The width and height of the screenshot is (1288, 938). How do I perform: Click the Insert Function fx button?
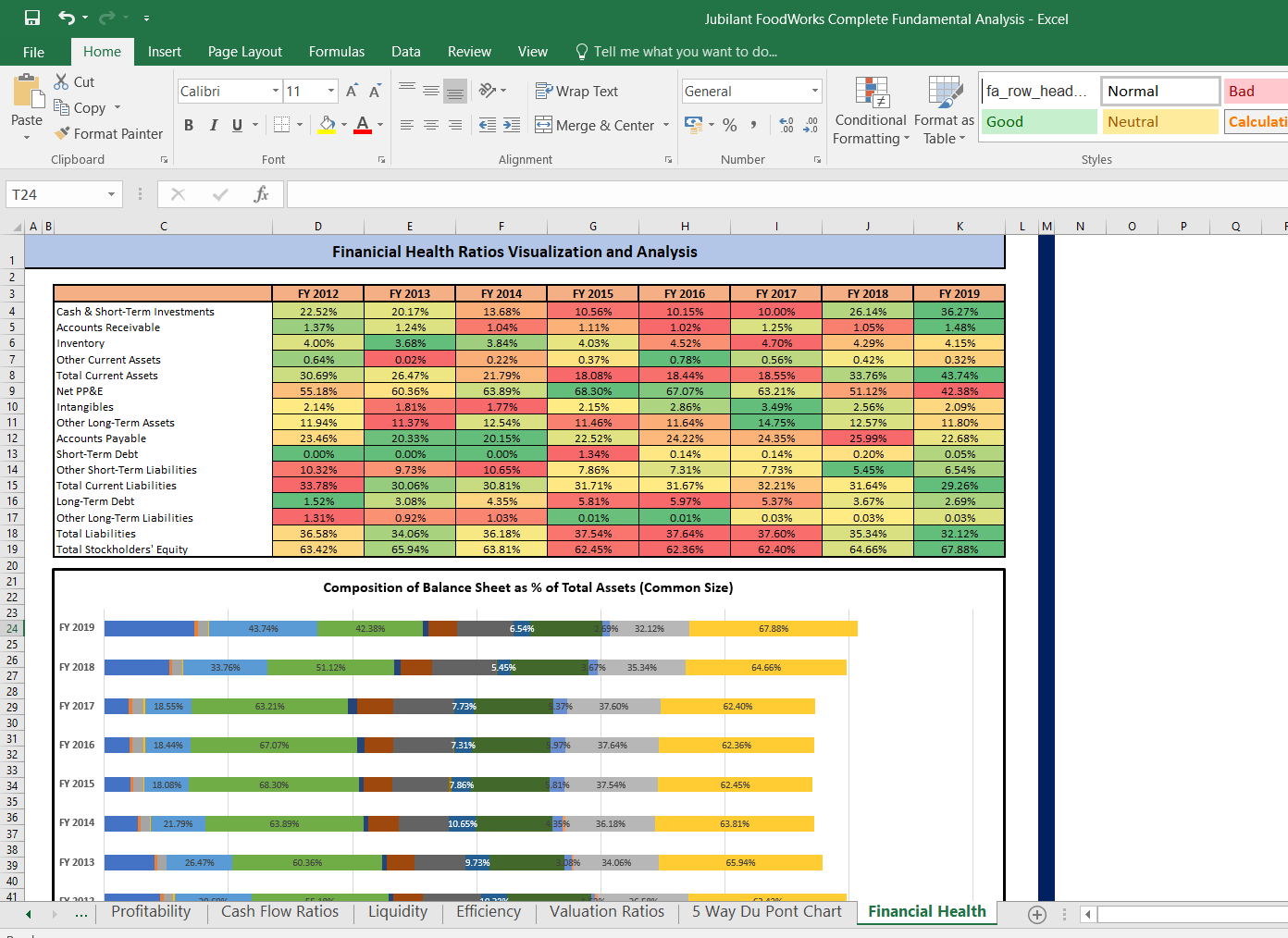[x=262, y=194]
